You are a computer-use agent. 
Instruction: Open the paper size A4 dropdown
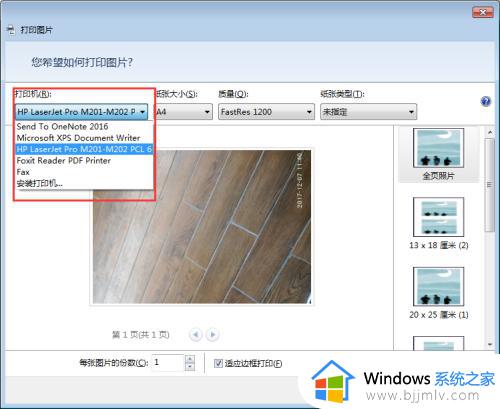184,112
